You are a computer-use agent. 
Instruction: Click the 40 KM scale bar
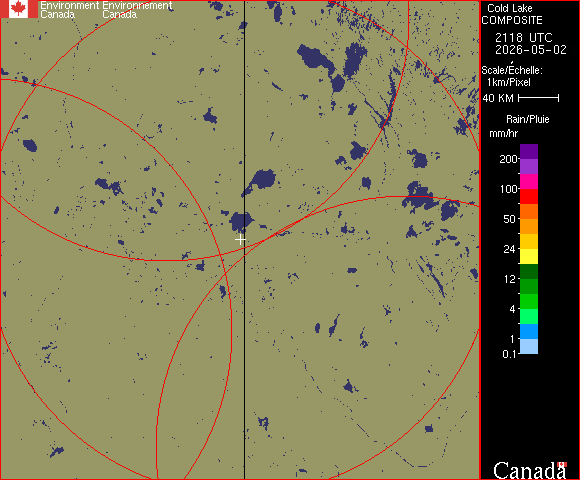539,98
